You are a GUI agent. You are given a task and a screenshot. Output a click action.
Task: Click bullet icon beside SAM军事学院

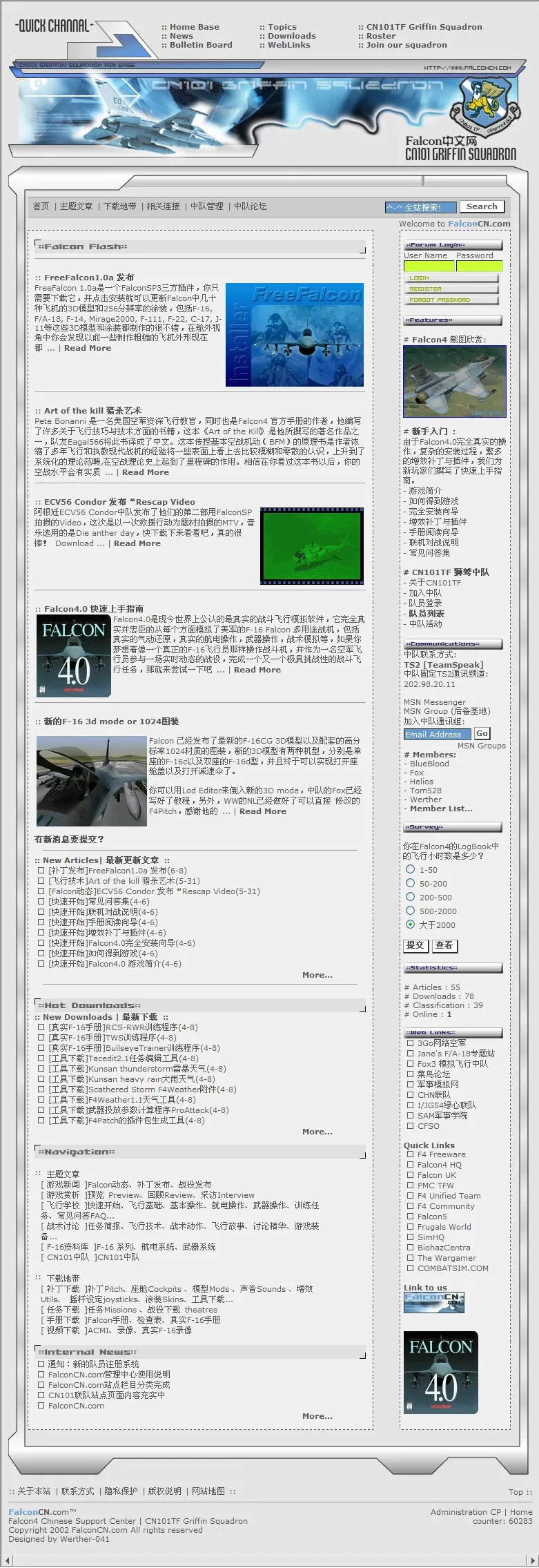point(410,1116)
